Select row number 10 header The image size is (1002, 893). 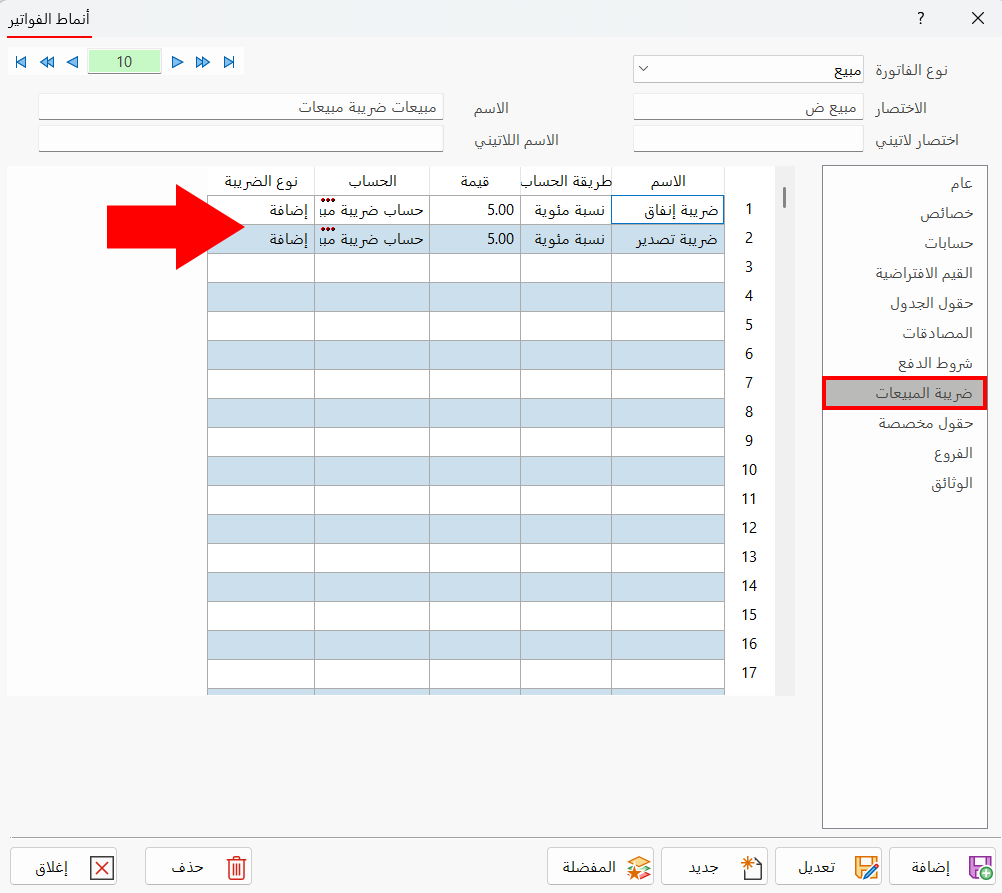coord(749,470)
